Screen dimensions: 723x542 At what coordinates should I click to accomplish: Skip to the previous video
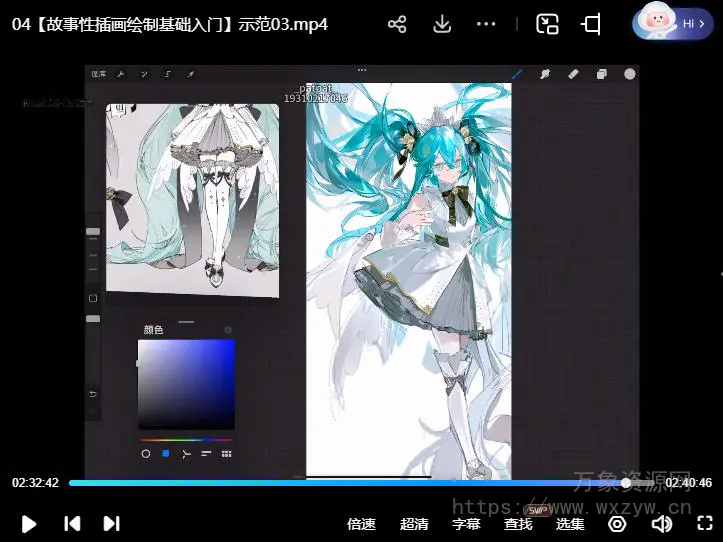pos(72,523)
